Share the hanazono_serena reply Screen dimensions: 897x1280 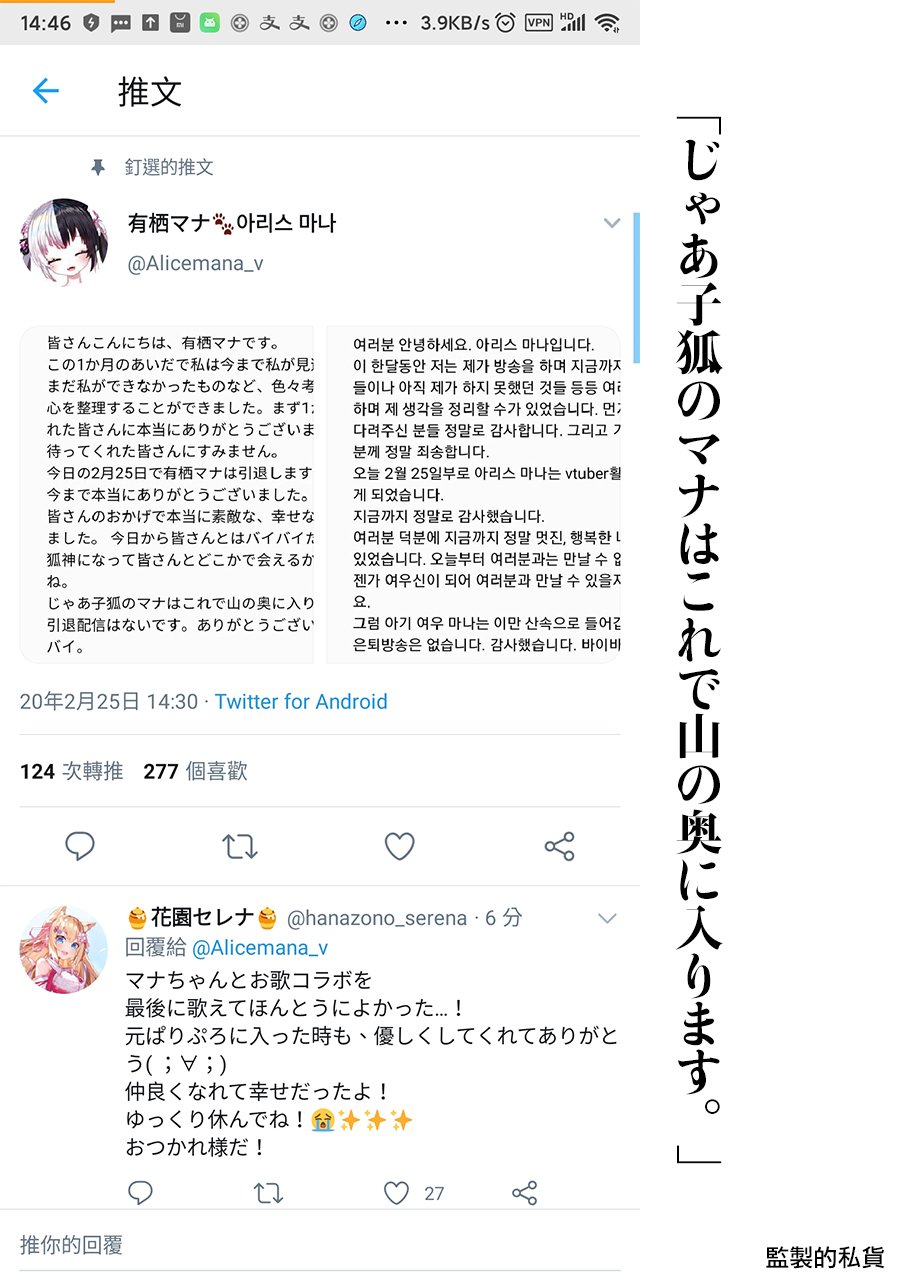pyautogui.click(x=525, y=1192)
